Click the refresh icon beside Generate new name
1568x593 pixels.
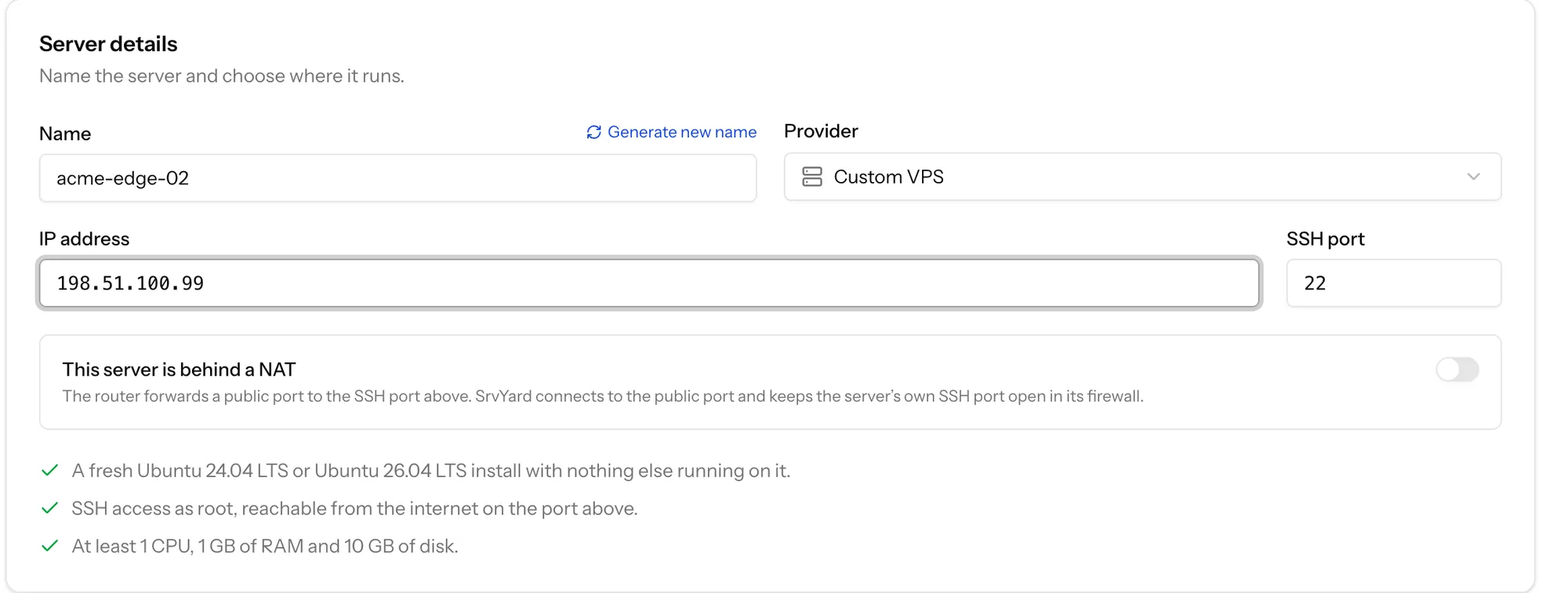tap(593, 133)
